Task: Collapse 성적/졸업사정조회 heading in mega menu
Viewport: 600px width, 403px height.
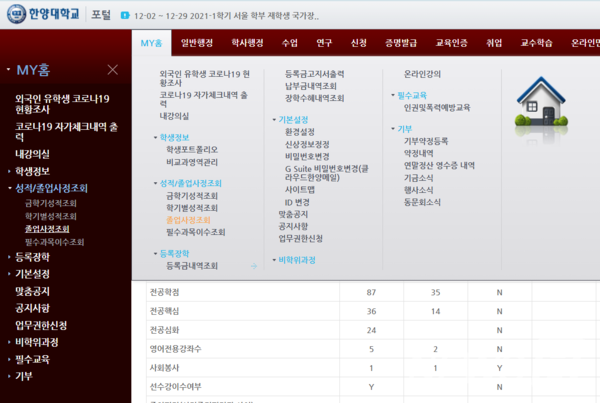Action: click(x=191, y=183)
